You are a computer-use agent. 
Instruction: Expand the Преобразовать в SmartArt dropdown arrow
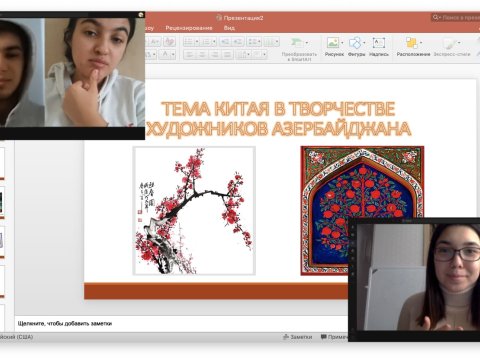307,43
